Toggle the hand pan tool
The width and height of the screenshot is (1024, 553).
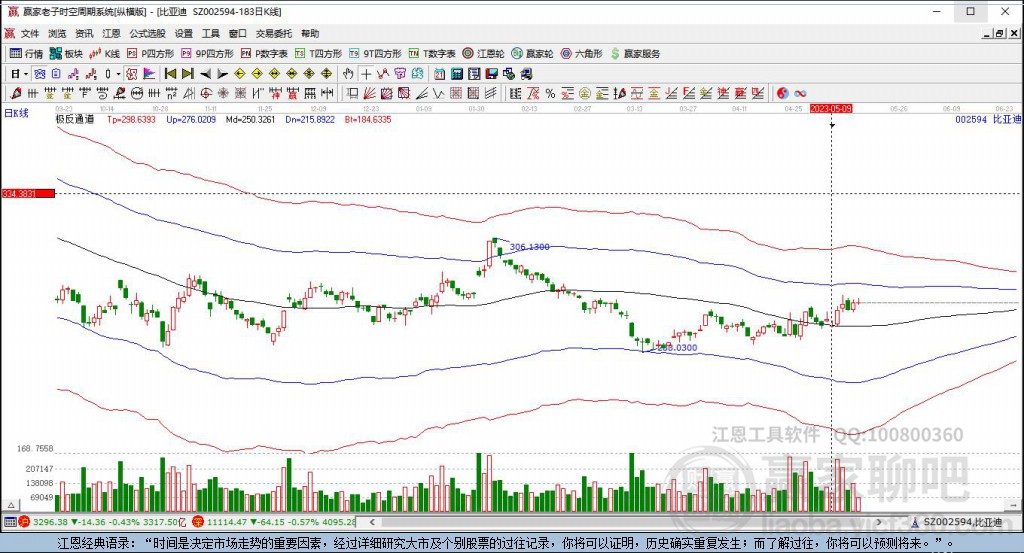(348, 74)
